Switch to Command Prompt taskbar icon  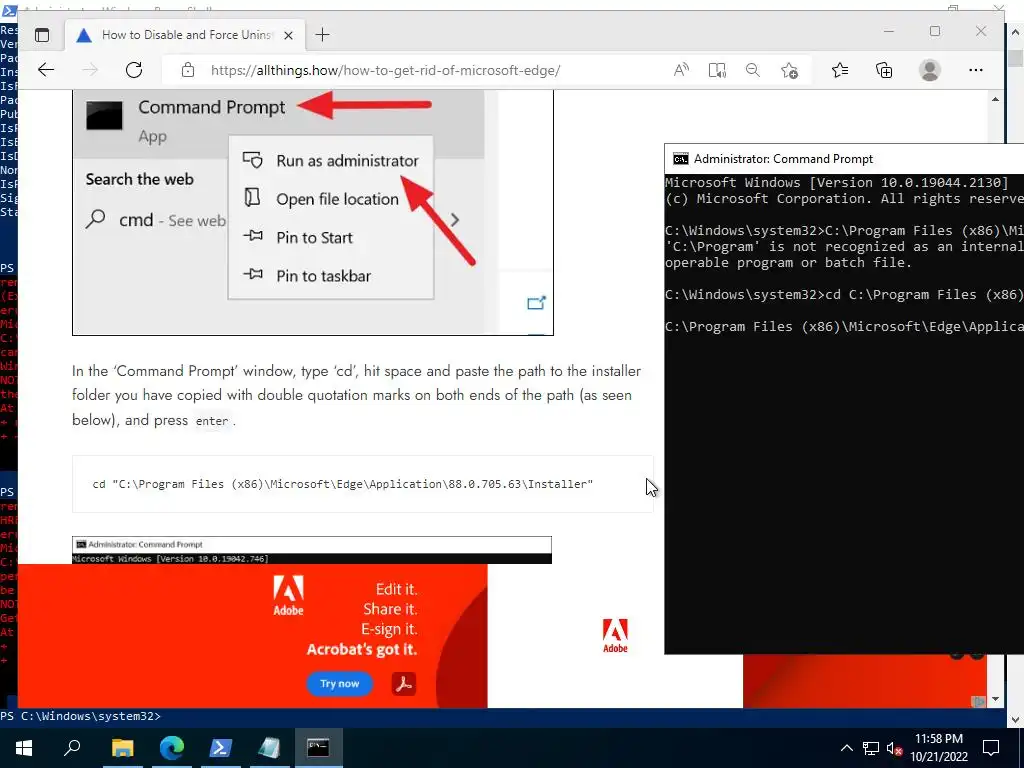[x=318, y=748]
